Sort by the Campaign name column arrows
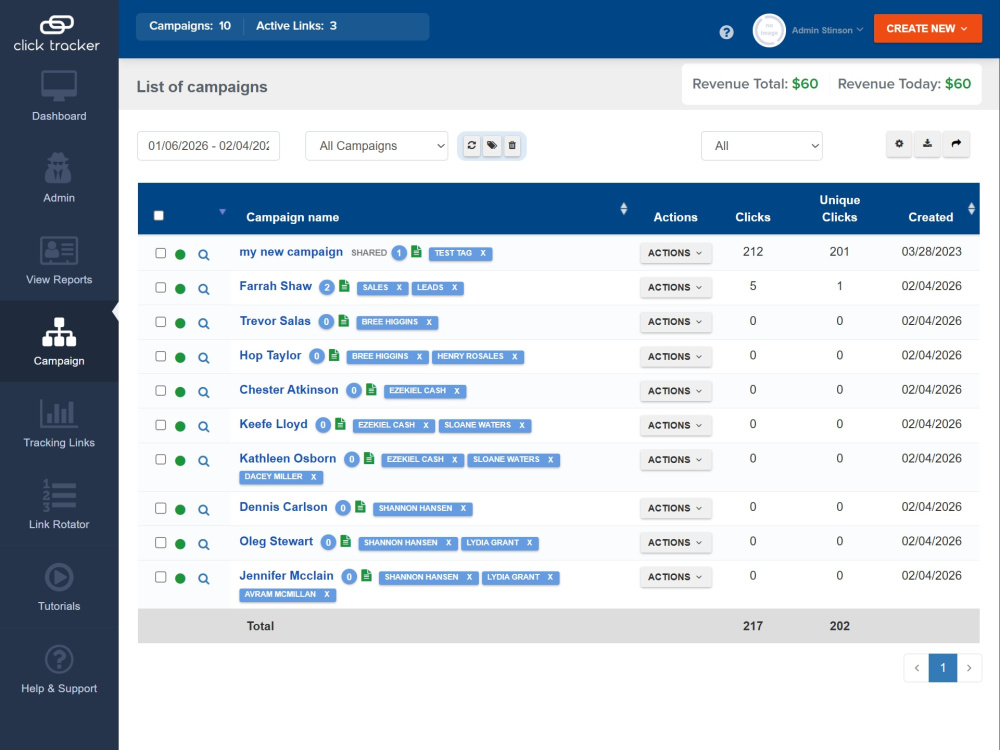 [624, 209]
